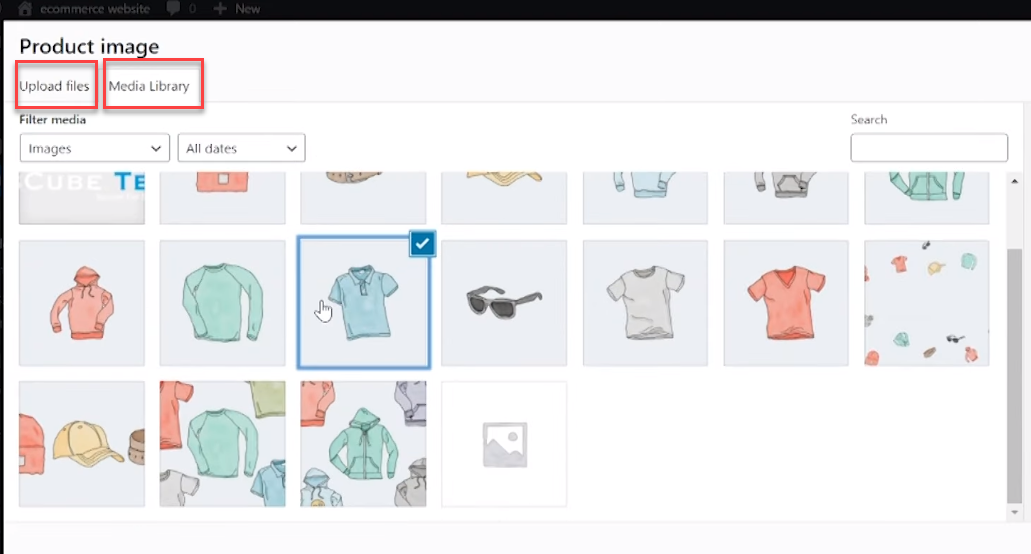Click the scrollbar up arrow
The width and height of the screenshot is (1031, 554).
point(1015,181)
